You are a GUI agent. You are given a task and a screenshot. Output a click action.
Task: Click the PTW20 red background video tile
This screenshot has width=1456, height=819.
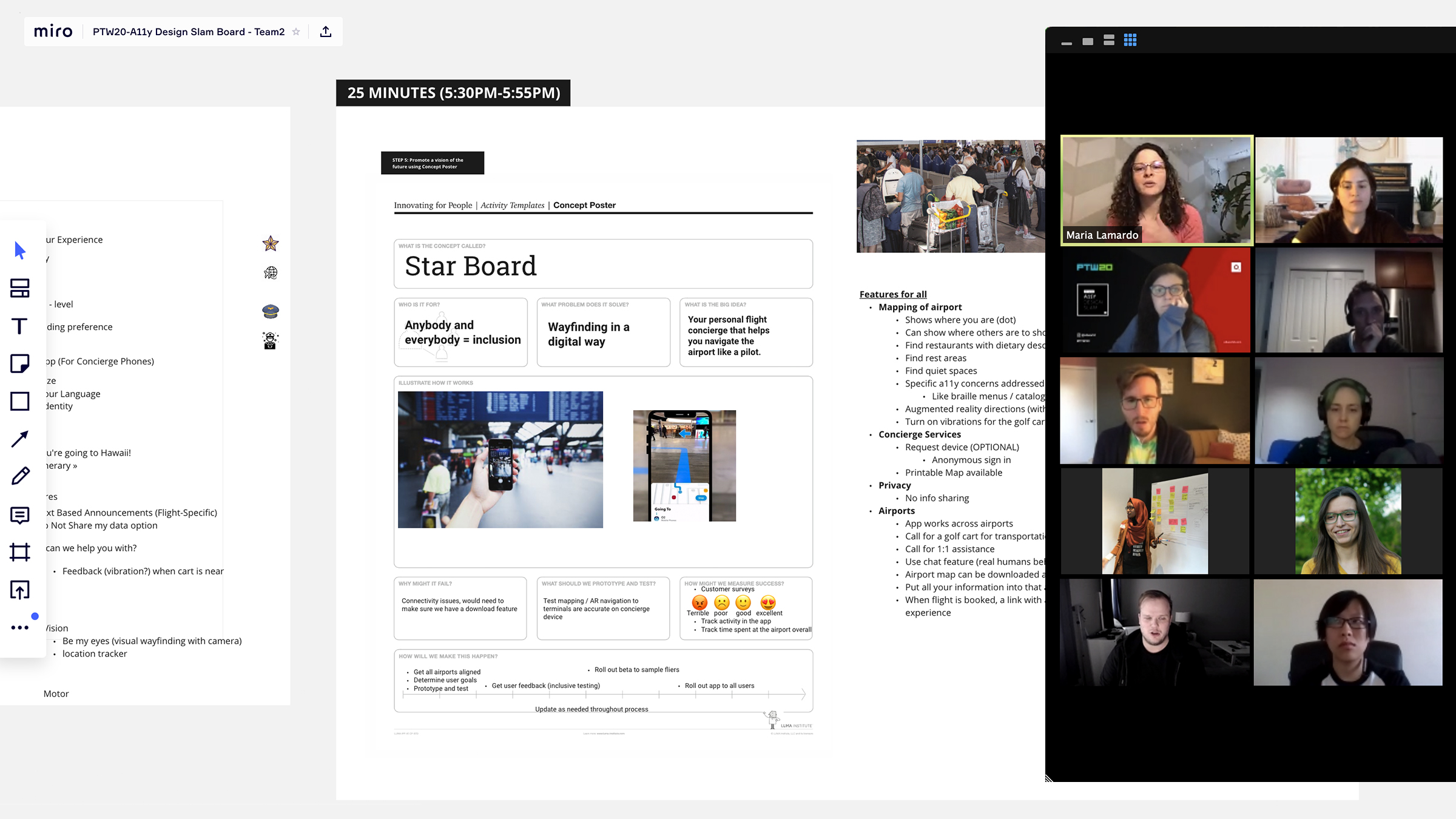click(x=1155, y=300)
